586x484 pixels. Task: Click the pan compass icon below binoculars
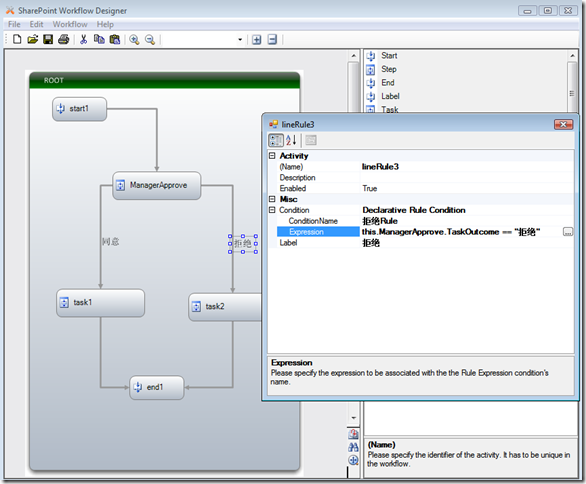point(353,460)
